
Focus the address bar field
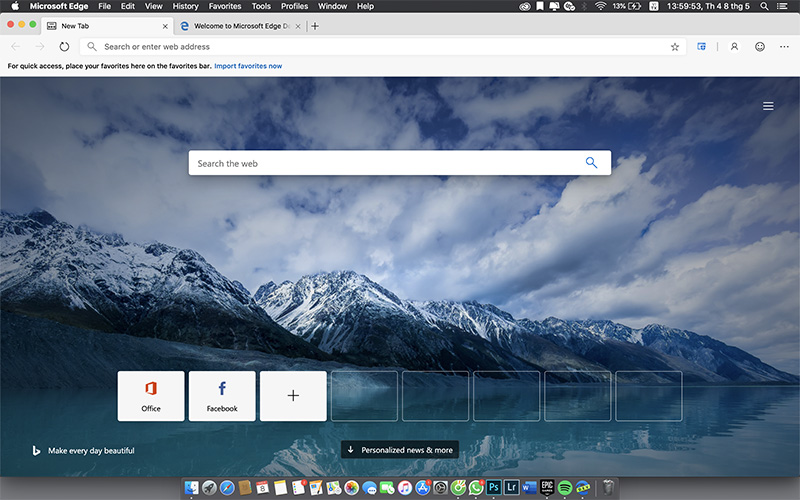380,46
